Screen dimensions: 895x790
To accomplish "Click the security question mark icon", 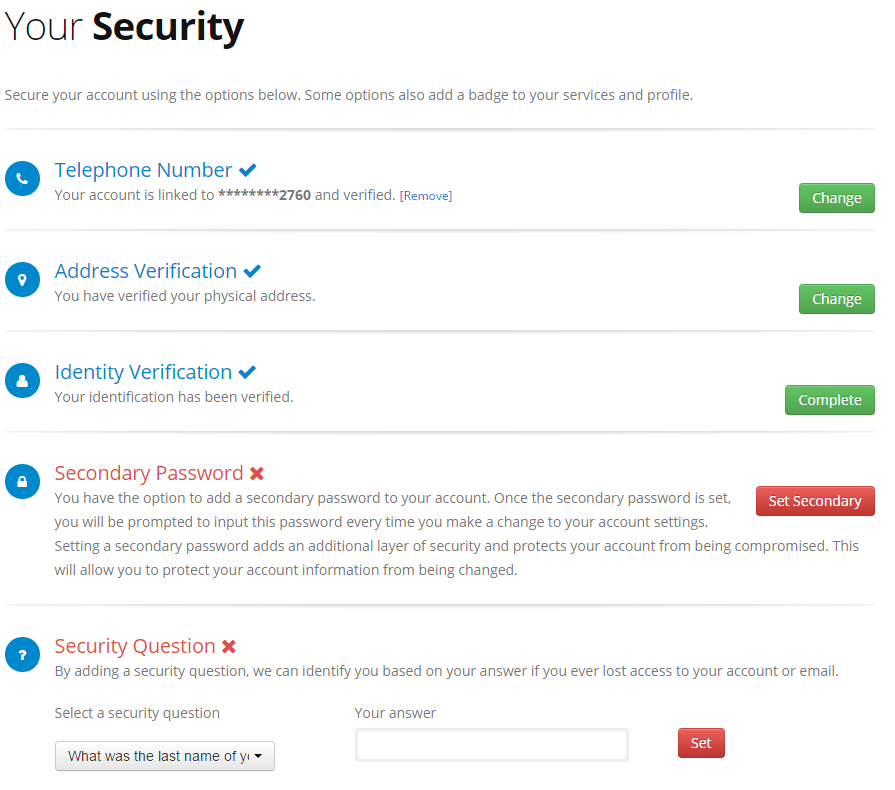I will (x=22, y=655).
